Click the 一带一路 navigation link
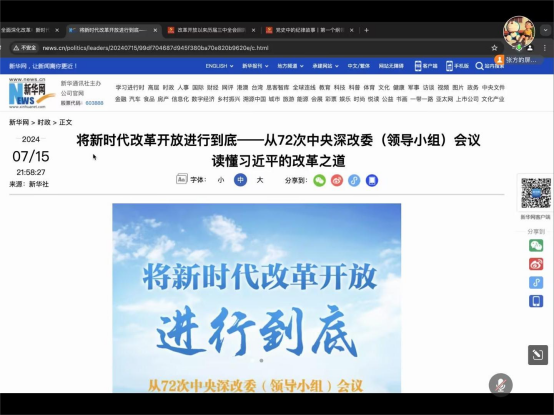The width and height of the screenshot is (554, 415). click(x=422, y=99)
